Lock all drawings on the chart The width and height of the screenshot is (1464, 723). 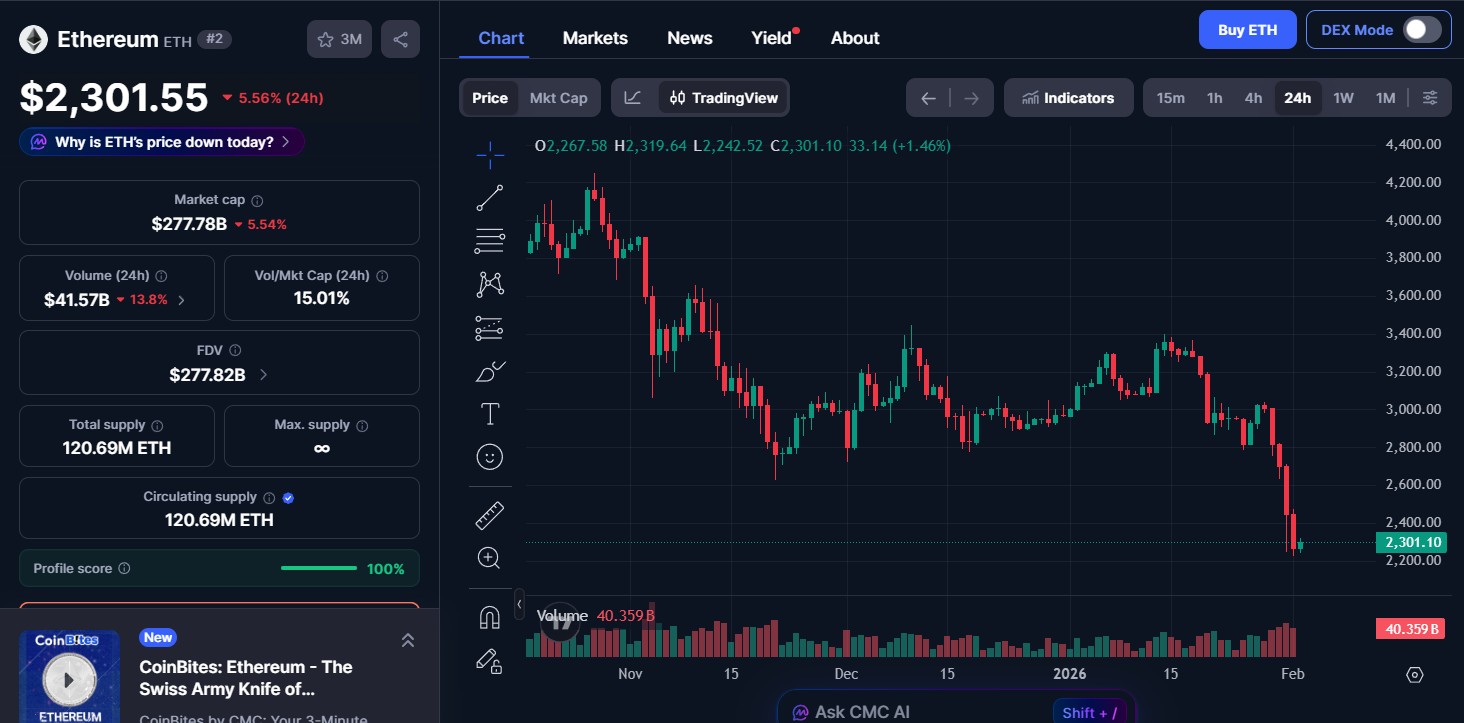click(x=489, y=661)
